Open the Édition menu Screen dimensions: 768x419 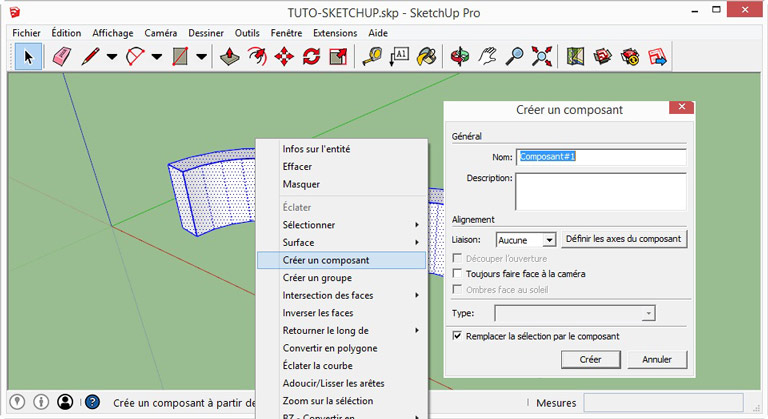66,33
